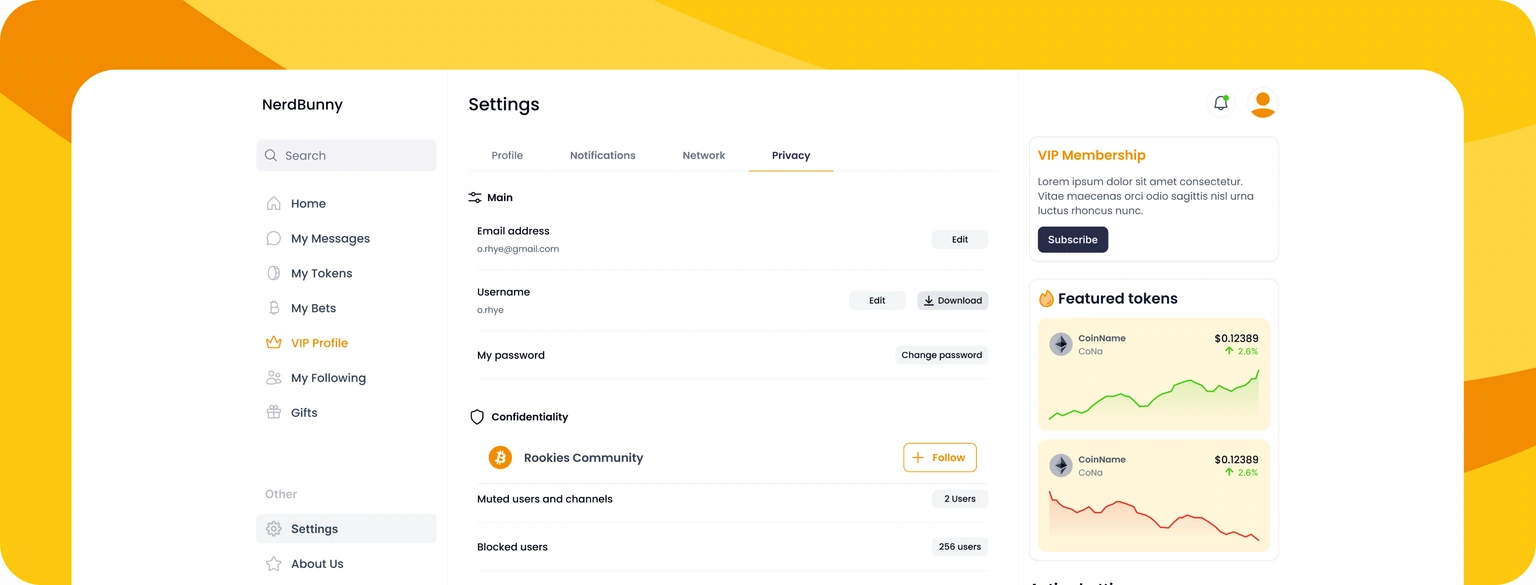Click the Gifts box icon
Screen dimensions: 1536x585
pyautogui.click(x=273, y=412)
